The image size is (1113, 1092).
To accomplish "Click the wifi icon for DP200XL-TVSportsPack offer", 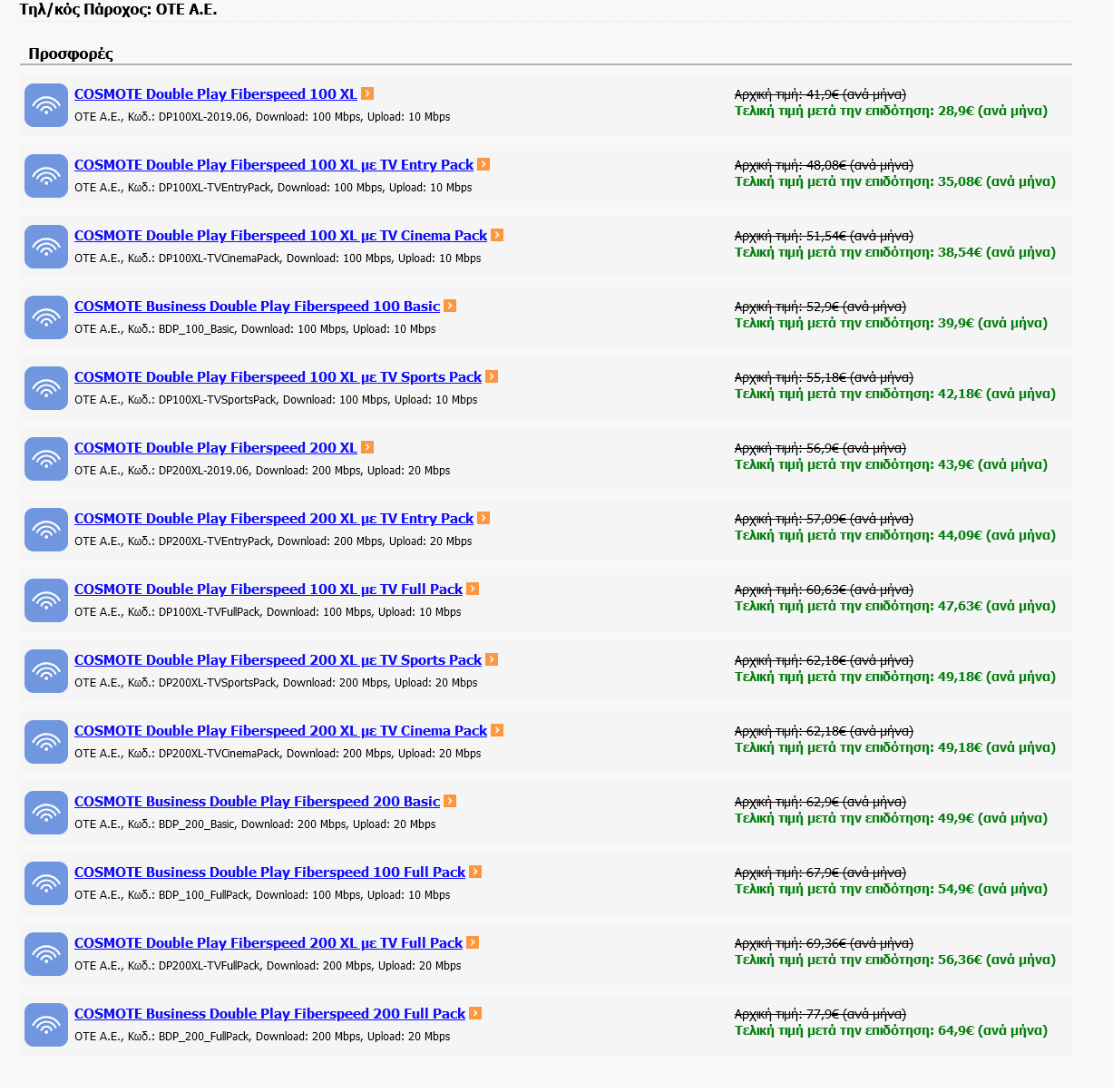I will 46,671.
